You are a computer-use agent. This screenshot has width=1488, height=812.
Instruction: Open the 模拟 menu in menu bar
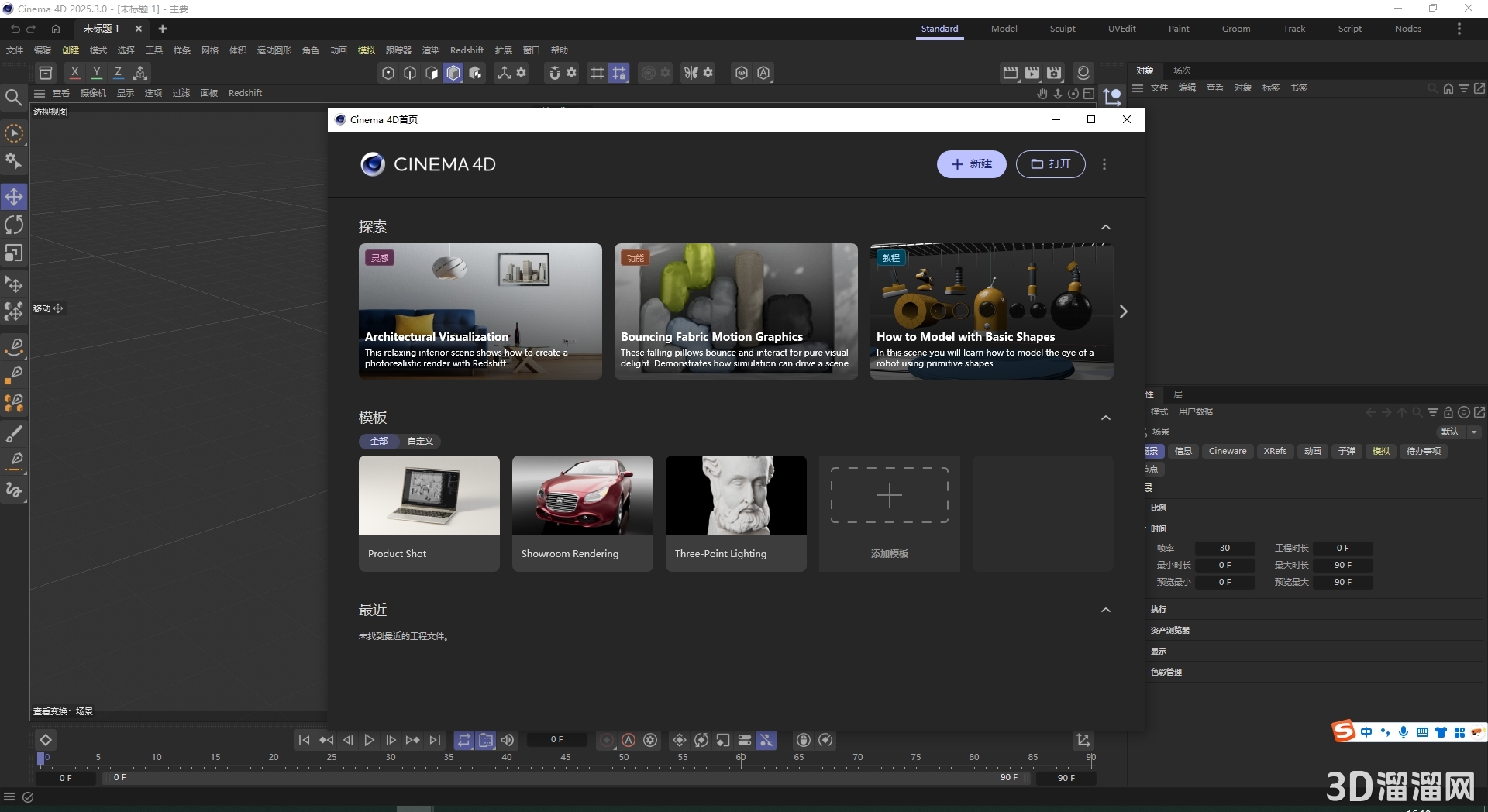366,50
